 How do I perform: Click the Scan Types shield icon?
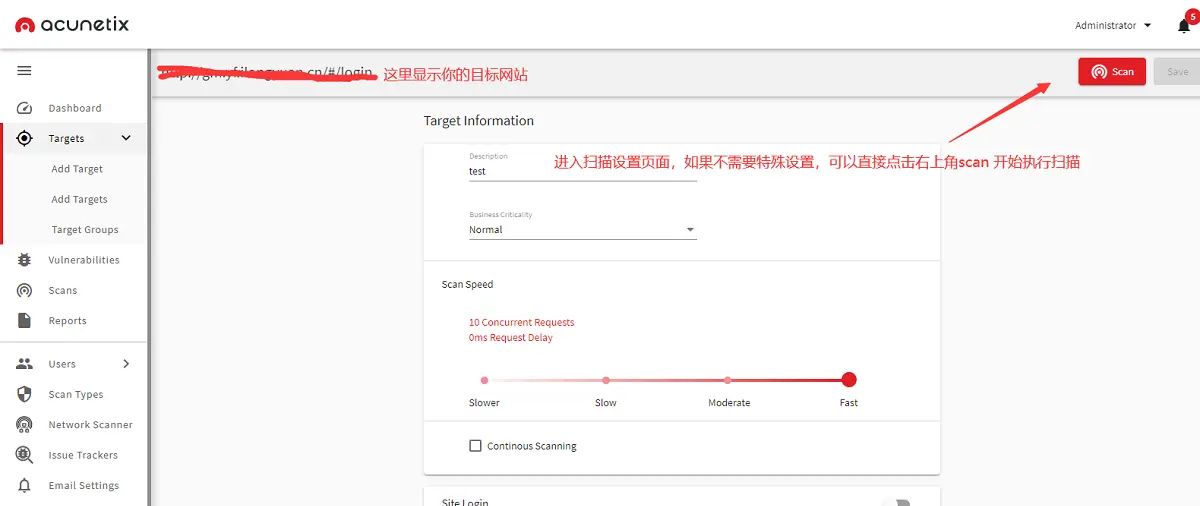pyautogui.click(x=25, y=395)
